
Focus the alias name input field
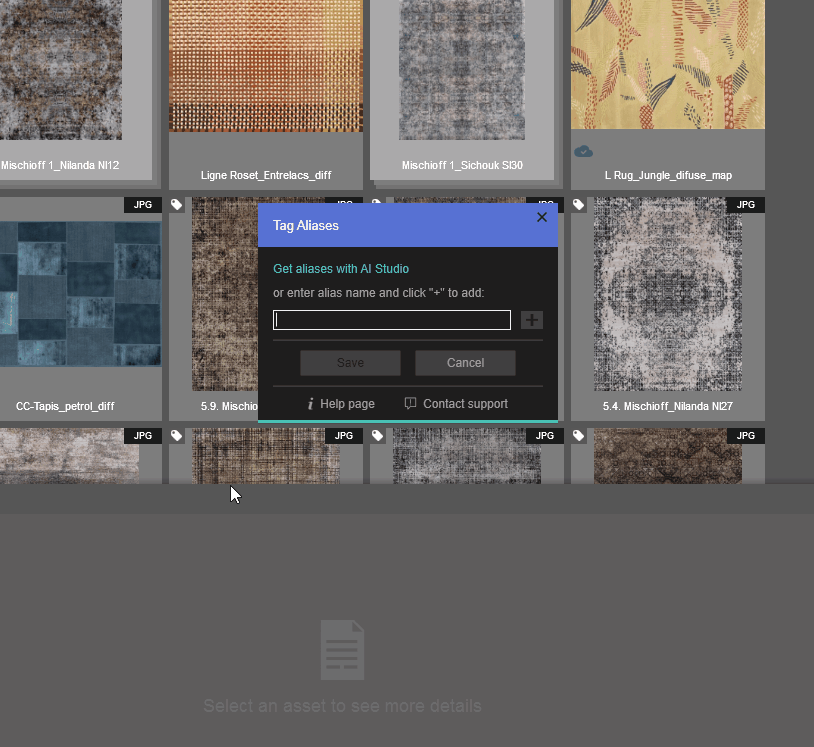(x=392, y=320)
